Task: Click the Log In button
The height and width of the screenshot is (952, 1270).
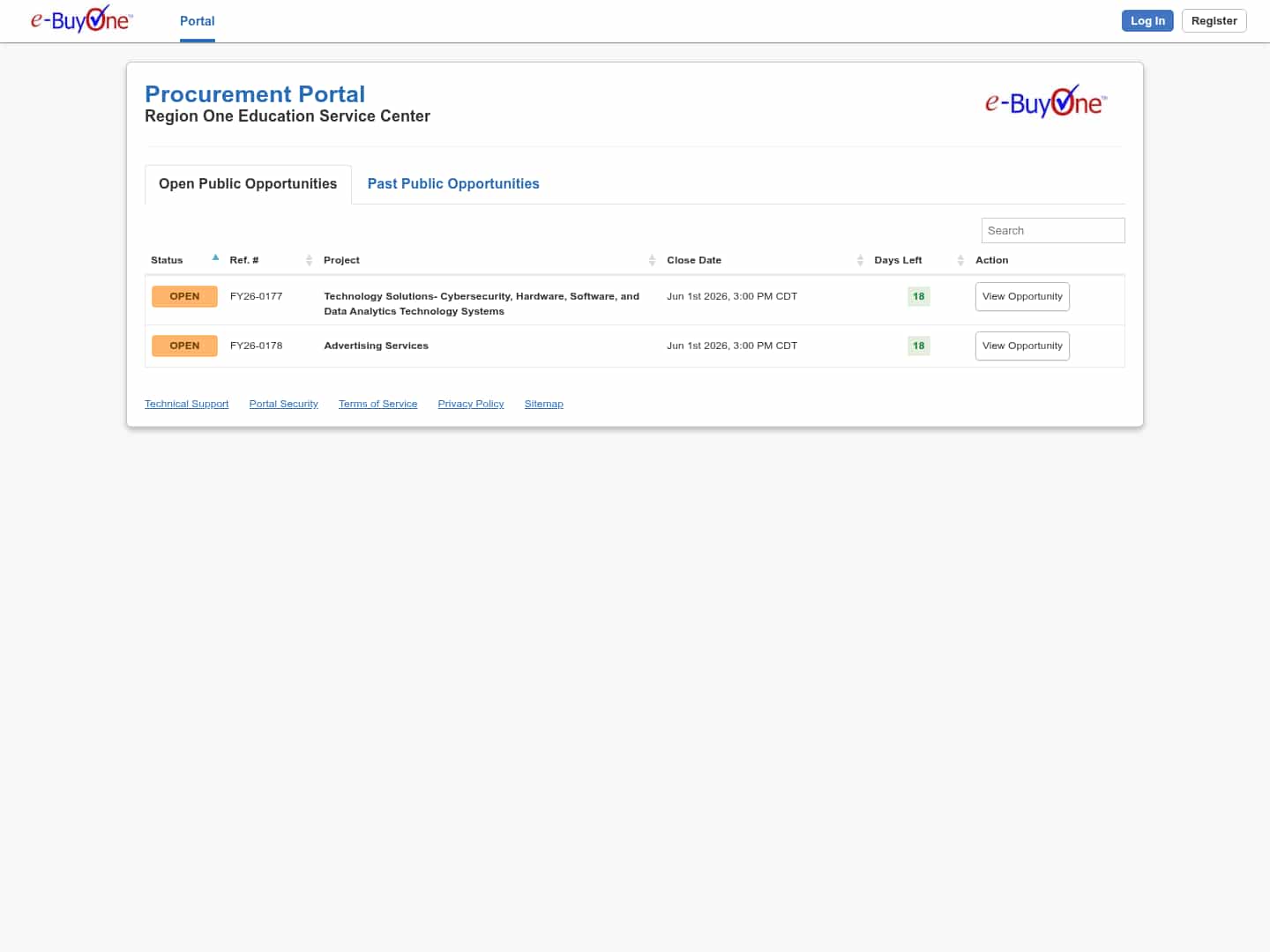Action: (1147, 21)
